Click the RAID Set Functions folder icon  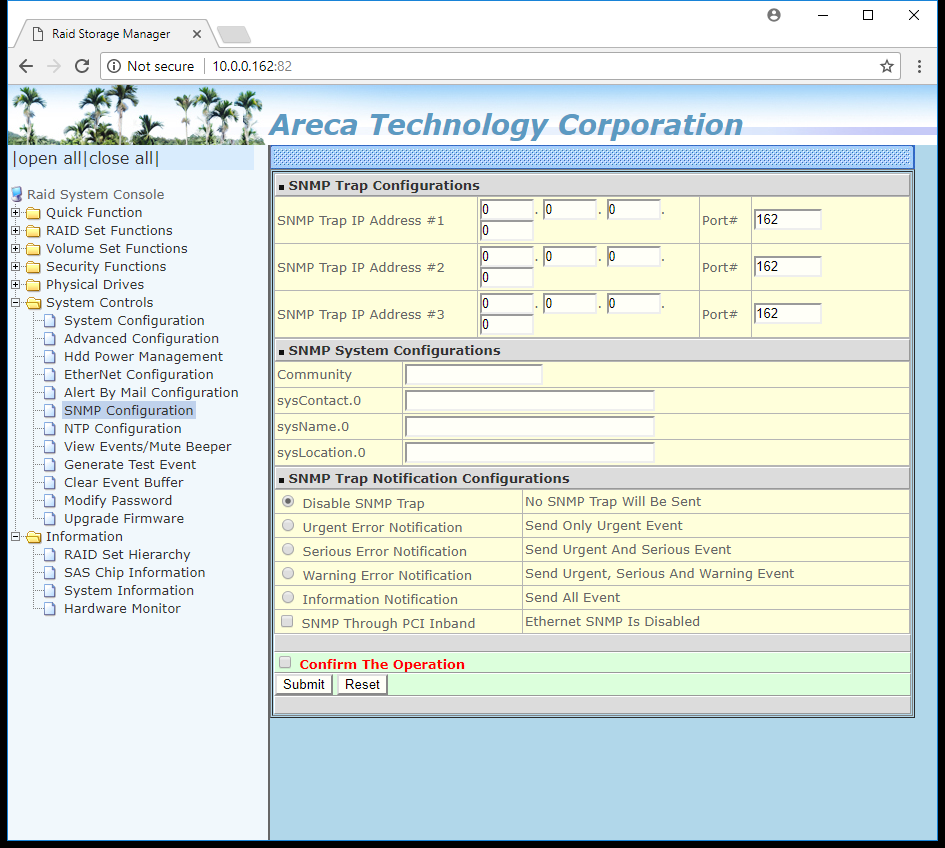pos(34,231)
